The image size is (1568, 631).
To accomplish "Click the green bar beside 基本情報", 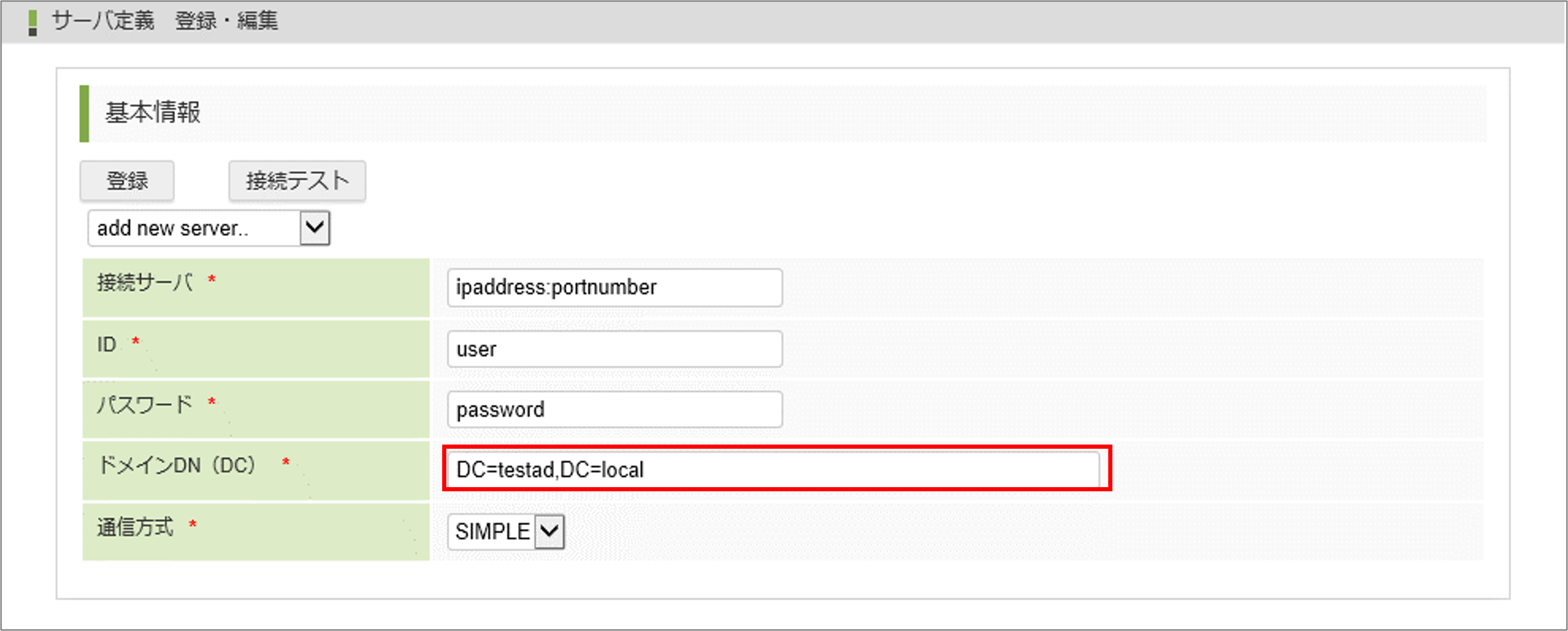I will tap(84, 113).
